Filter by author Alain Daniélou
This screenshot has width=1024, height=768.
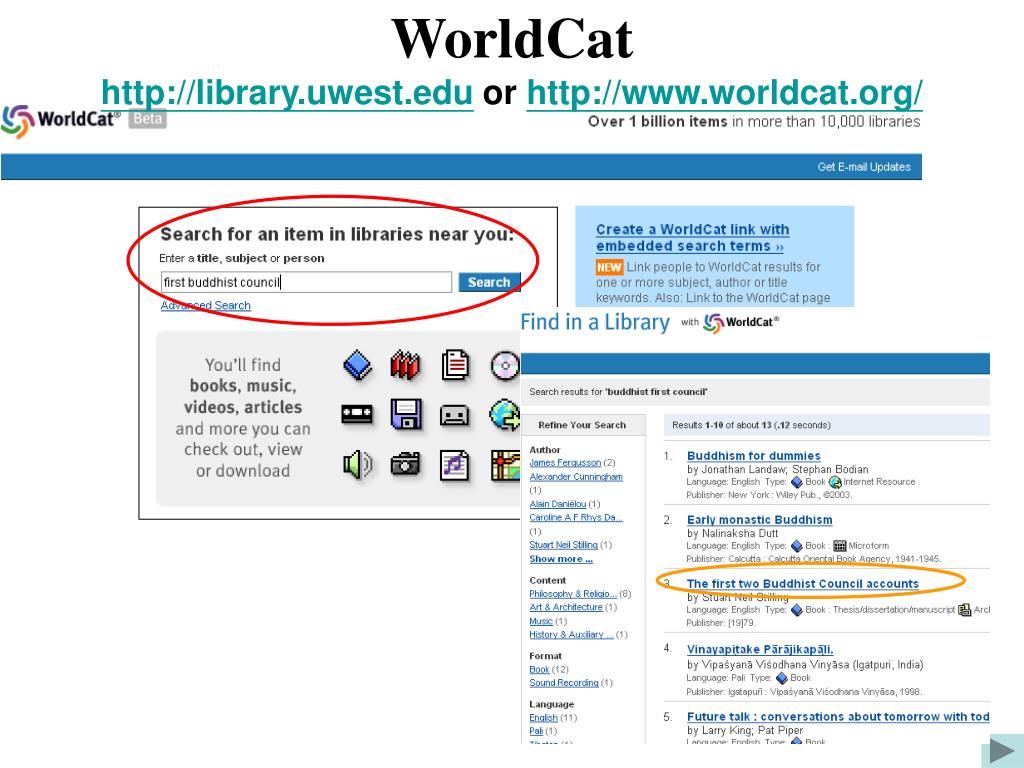558,504
